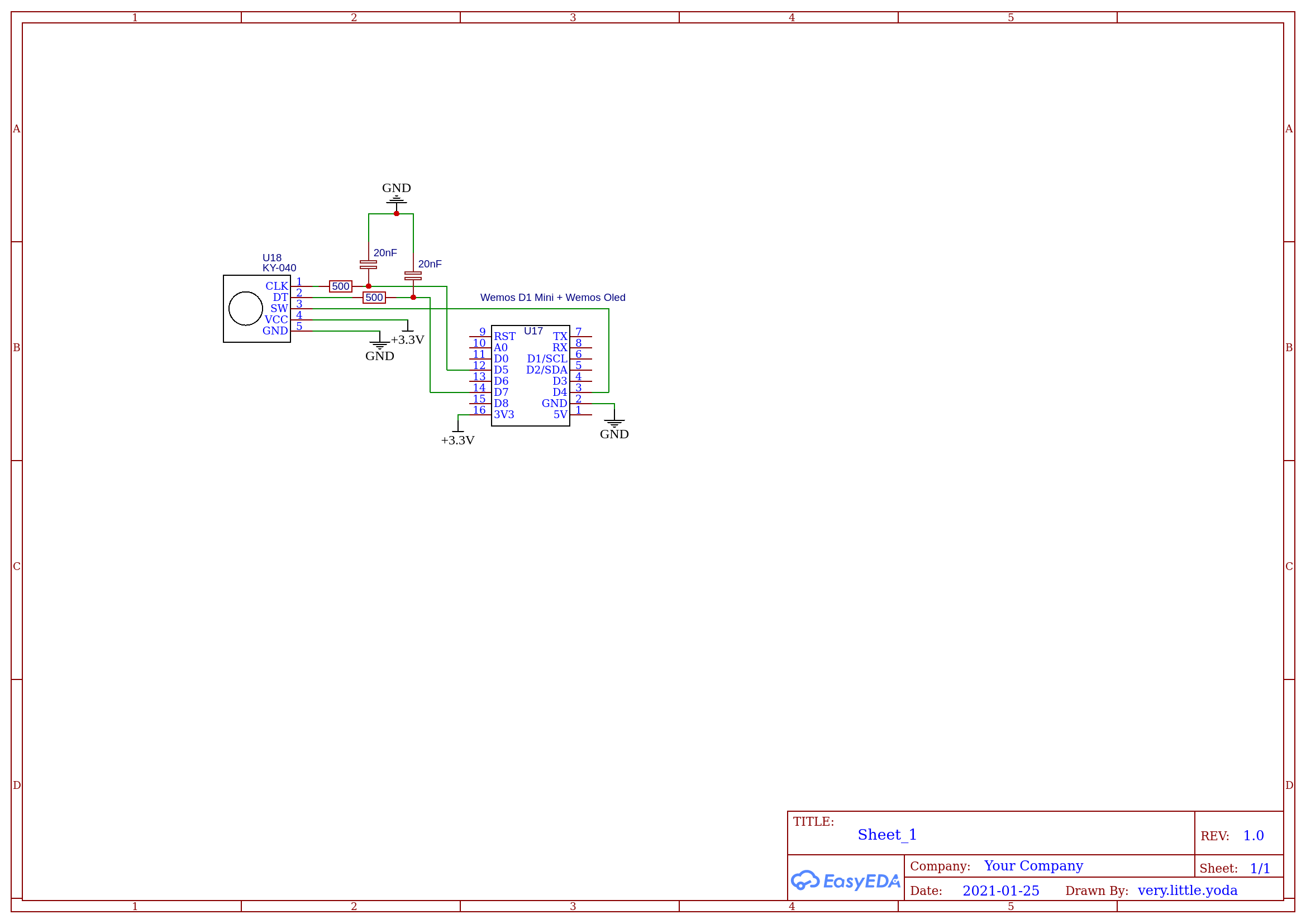Click the Sheet_1 title text
The image size is (1306, 924).
pyautogui.click(x=886, y=835)
